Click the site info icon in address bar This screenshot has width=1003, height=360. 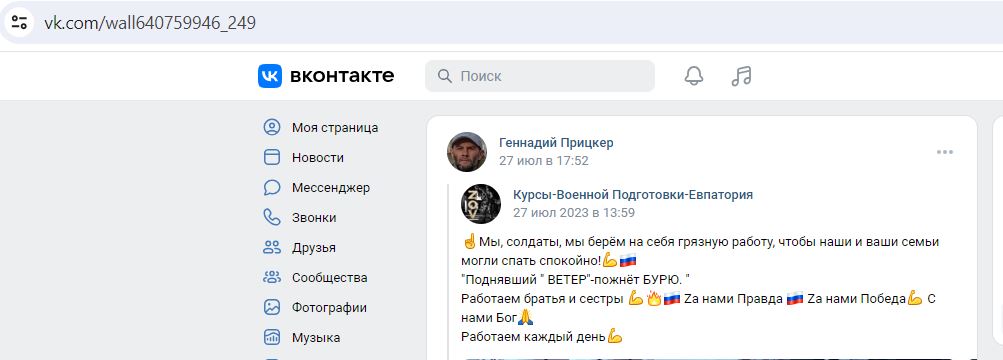(19, 23)
